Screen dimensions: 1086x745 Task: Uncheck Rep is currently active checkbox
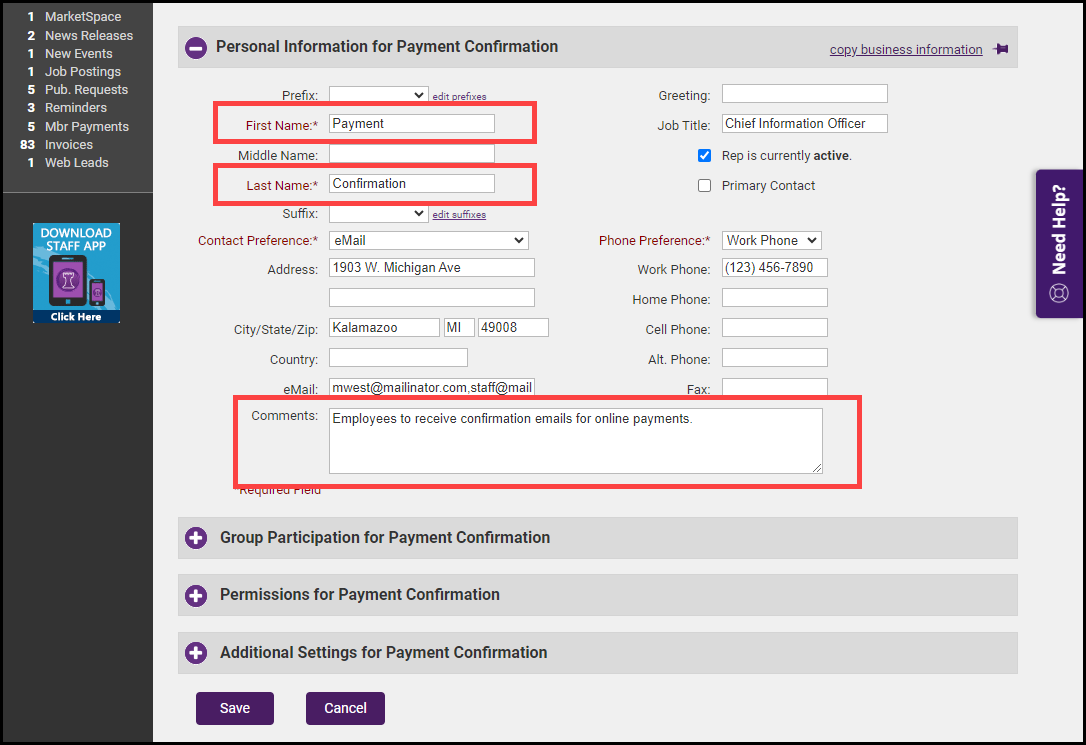pos(705,156)
